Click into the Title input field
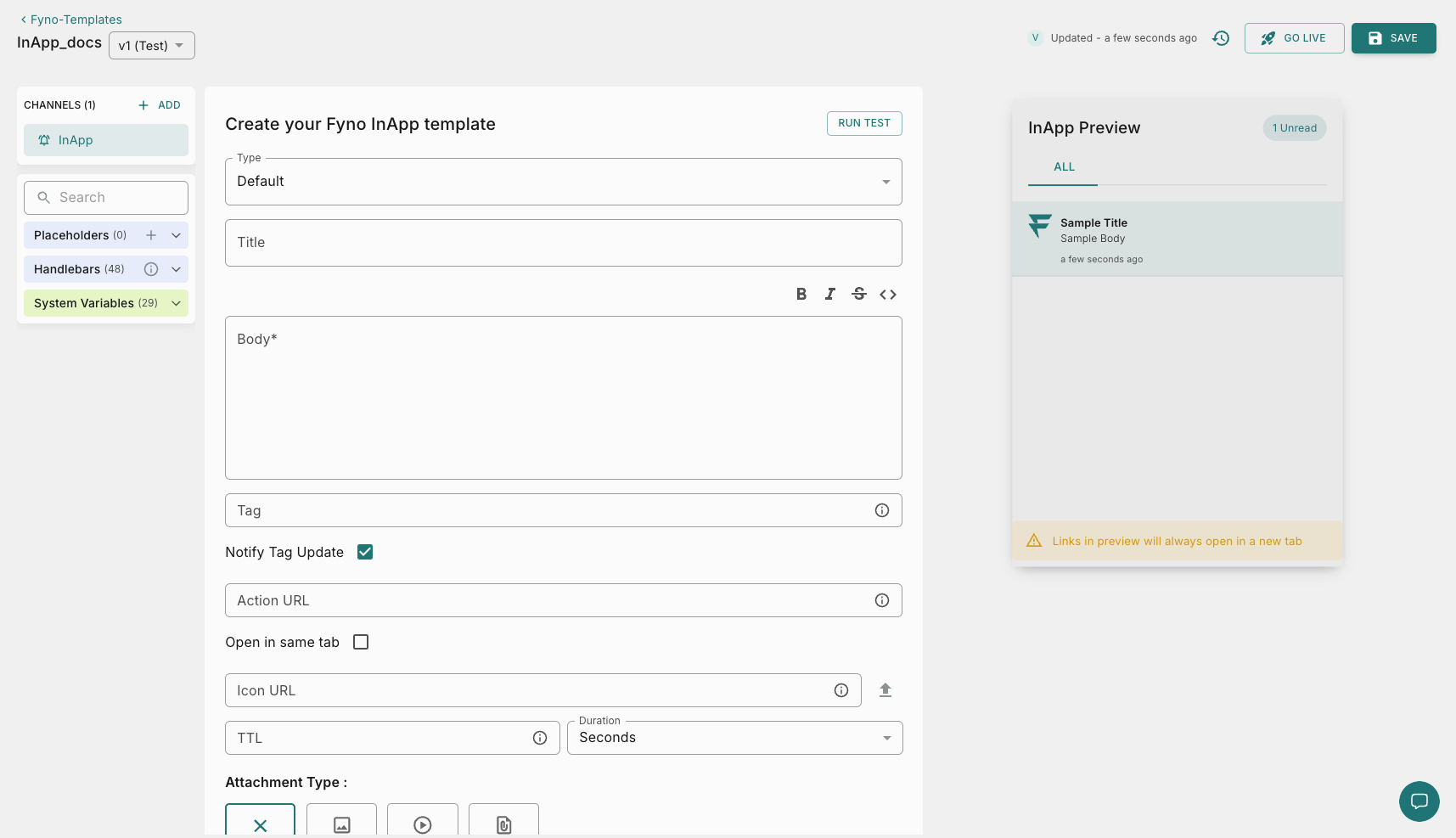 point(563,243)
